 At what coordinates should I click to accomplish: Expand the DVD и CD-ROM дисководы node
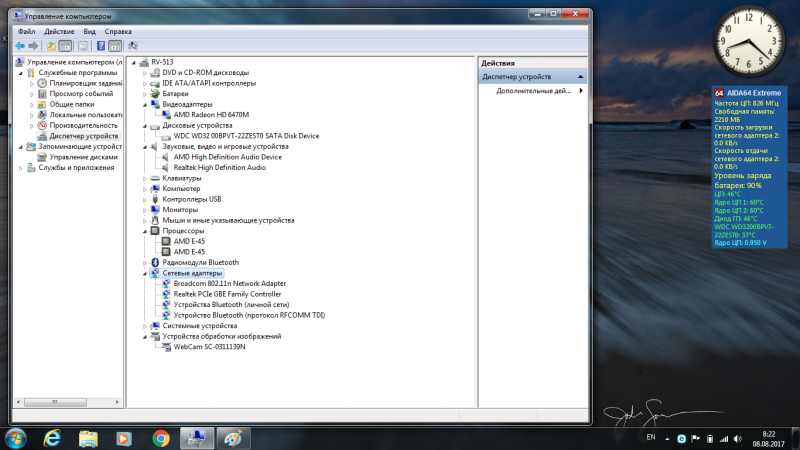click(147, 72)
